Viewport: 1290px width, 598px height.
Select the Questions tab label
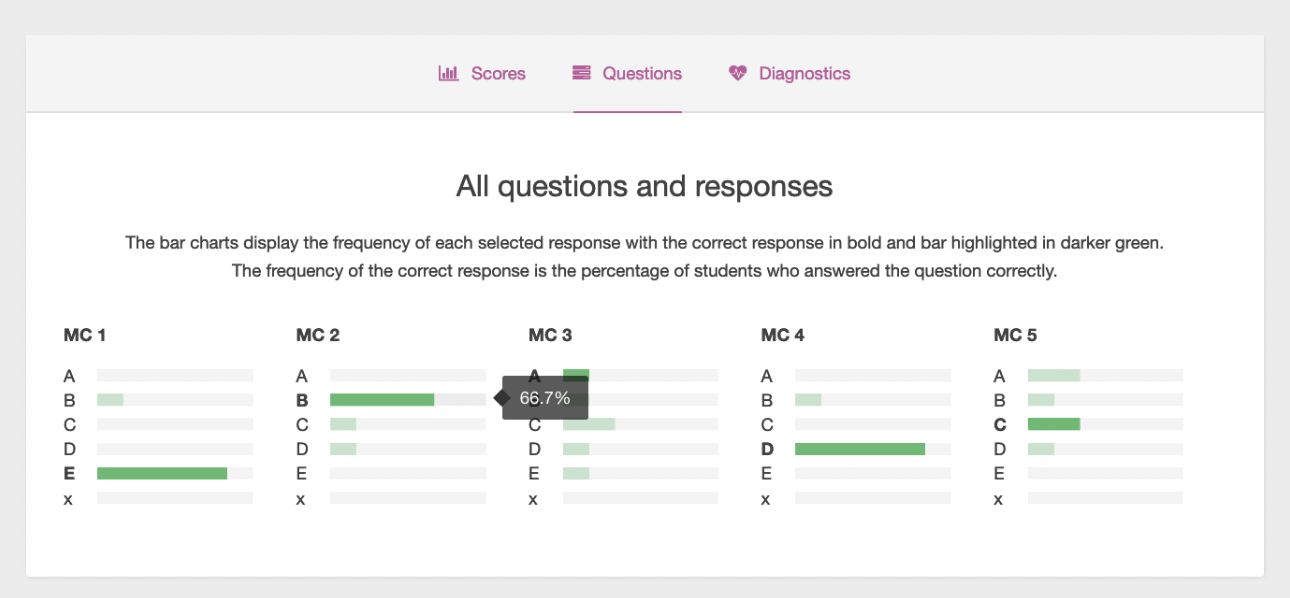tap(642, 73)
